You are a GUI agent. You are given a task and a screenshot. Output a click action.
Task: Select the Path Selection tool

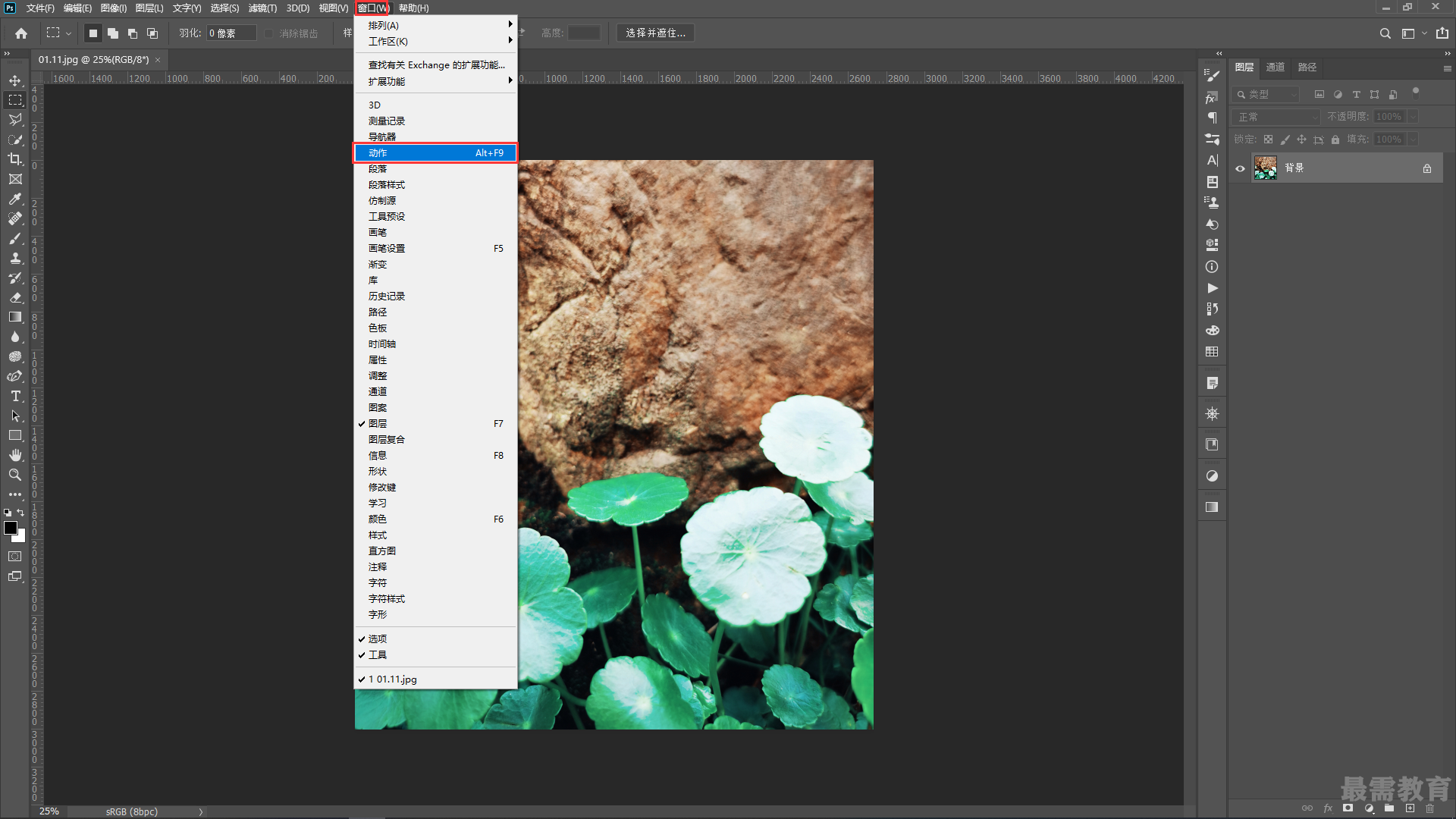click(15, 416)
